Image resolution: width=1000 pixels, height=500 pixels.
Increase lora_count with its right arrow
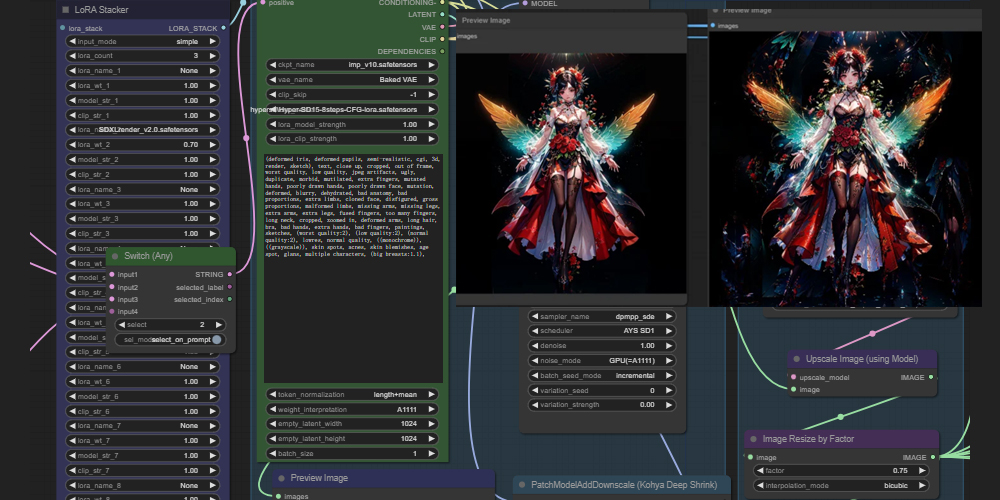click(212, 56)
